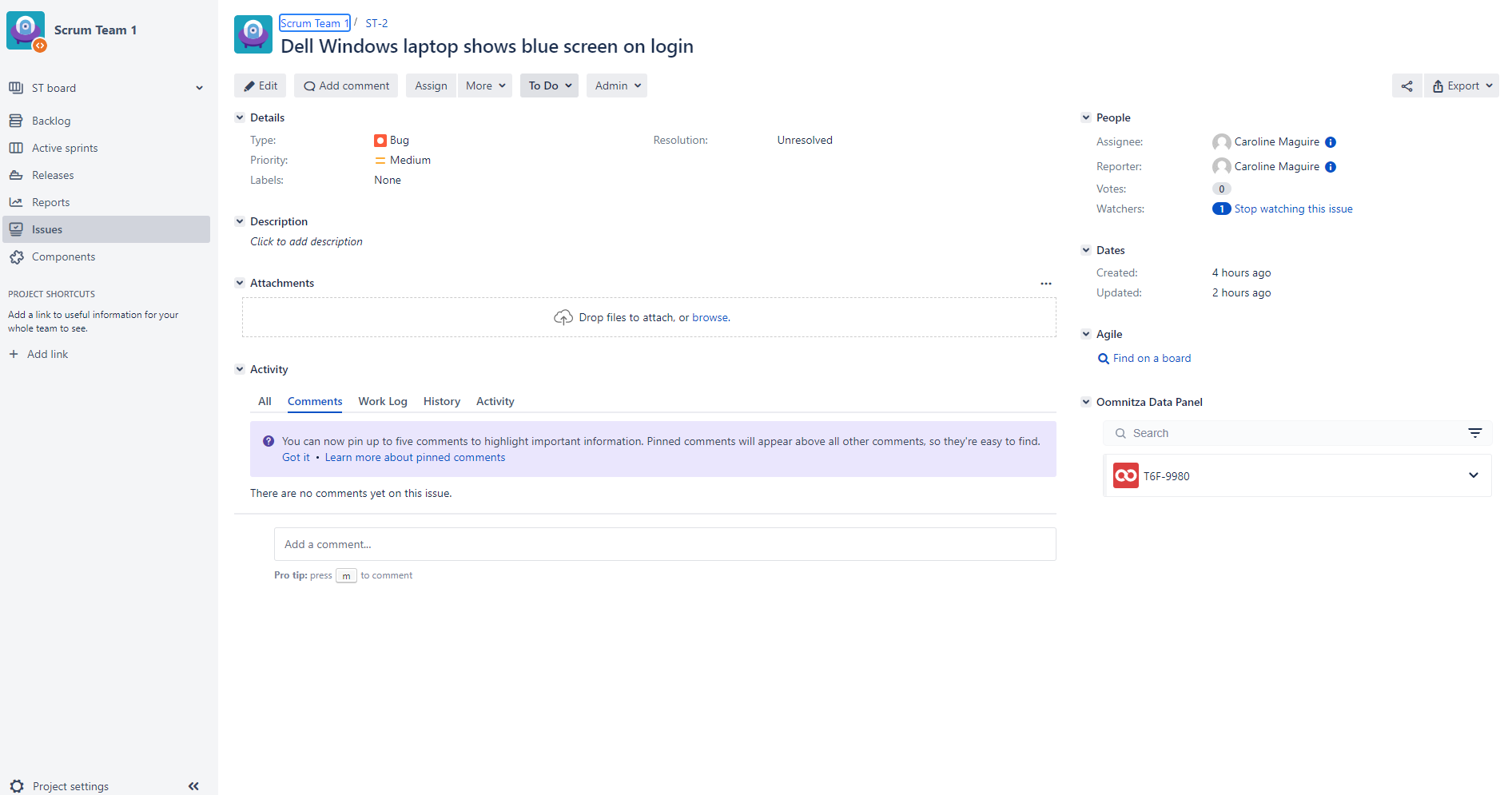Collapse the sidebar with double-arrow icon

[x=193, y=786]
